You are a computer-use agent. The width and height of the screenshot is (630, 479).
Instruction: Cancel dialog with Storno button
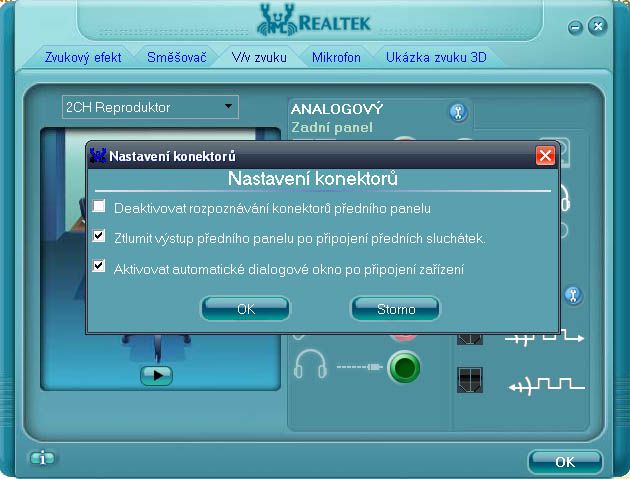point(395,309)
